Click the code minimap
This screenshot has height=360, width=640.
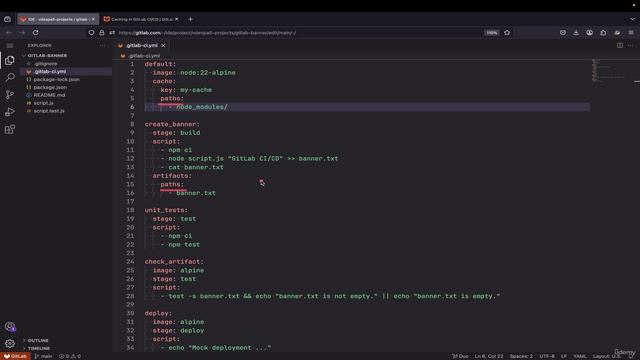tap(608, 71)
